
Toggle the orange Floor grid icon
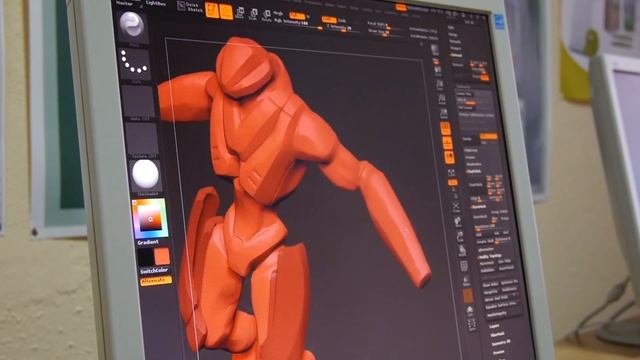coord(447,143)
